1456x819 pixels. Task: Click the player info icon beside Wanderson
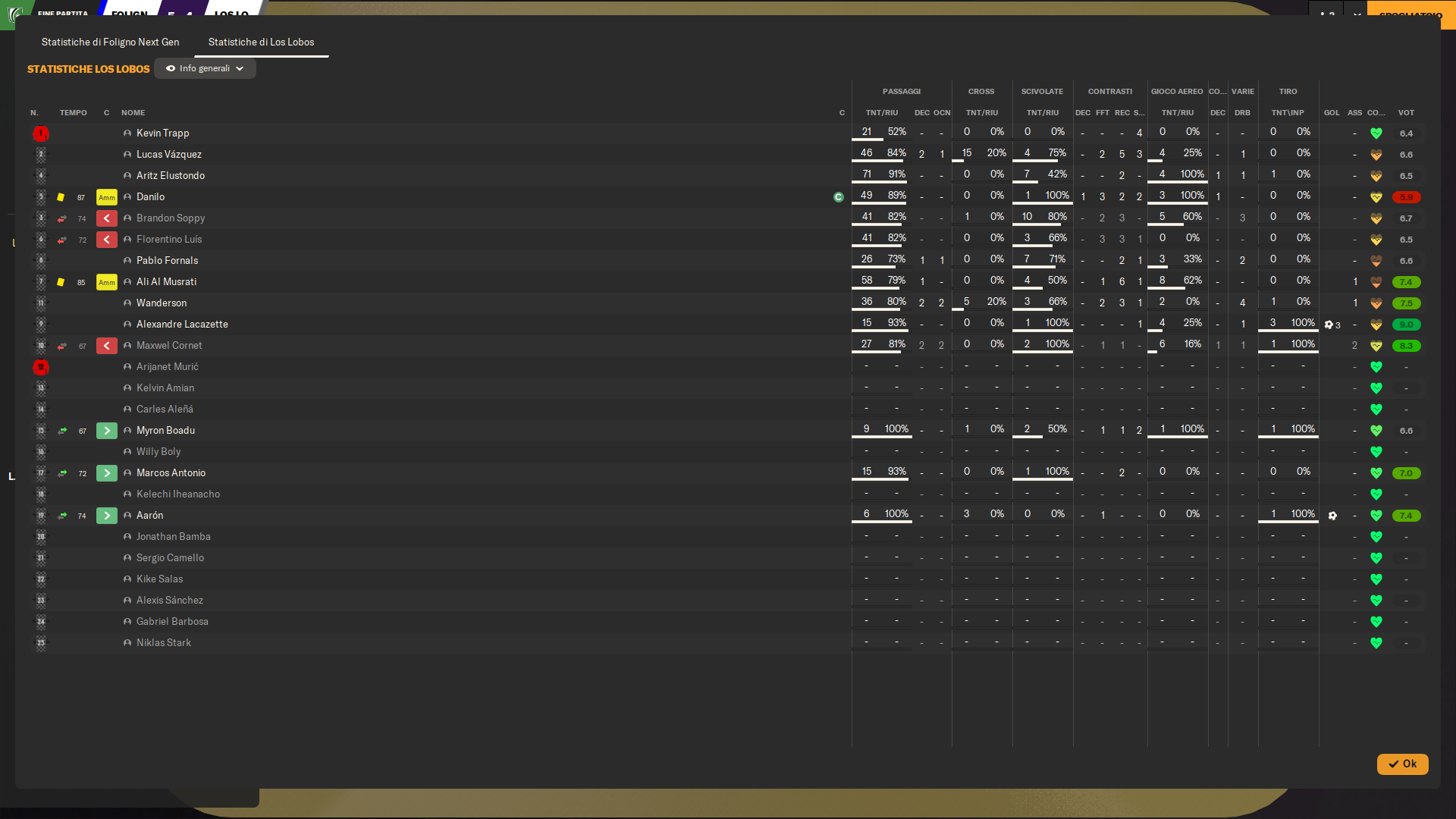pyautogui.click(x=127, y=303)
